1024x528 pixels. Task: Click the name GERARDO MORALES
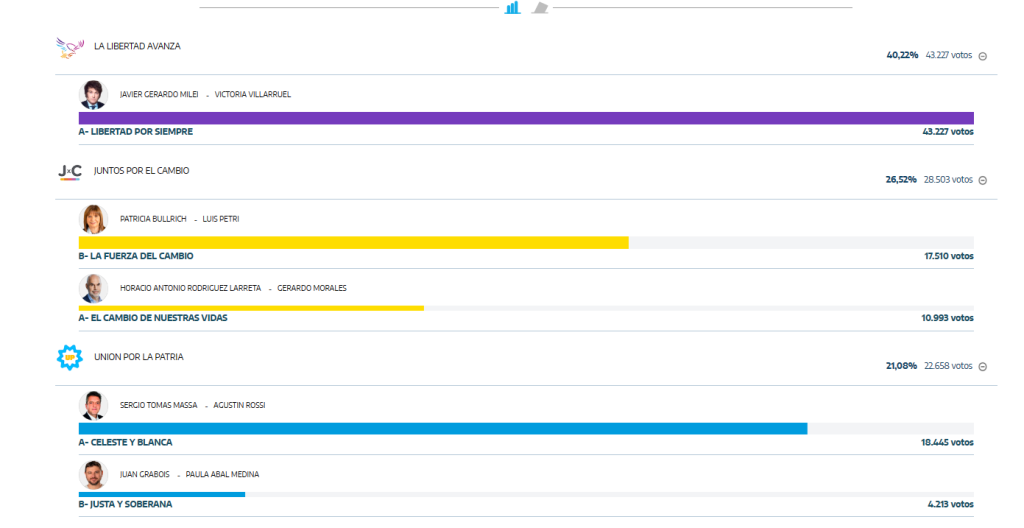click(x=312, y=288)
